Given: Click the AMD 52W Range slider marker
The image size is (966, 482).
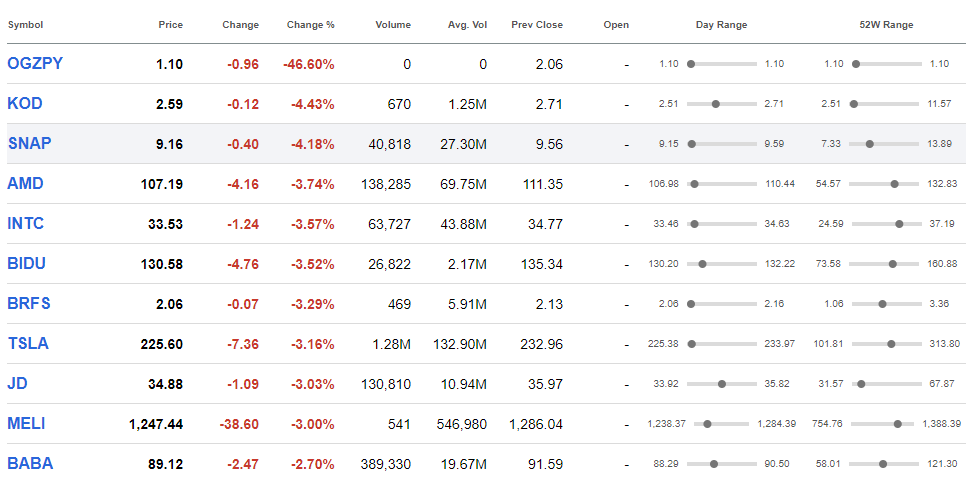Looking at the screenshot, I should 895,184.
